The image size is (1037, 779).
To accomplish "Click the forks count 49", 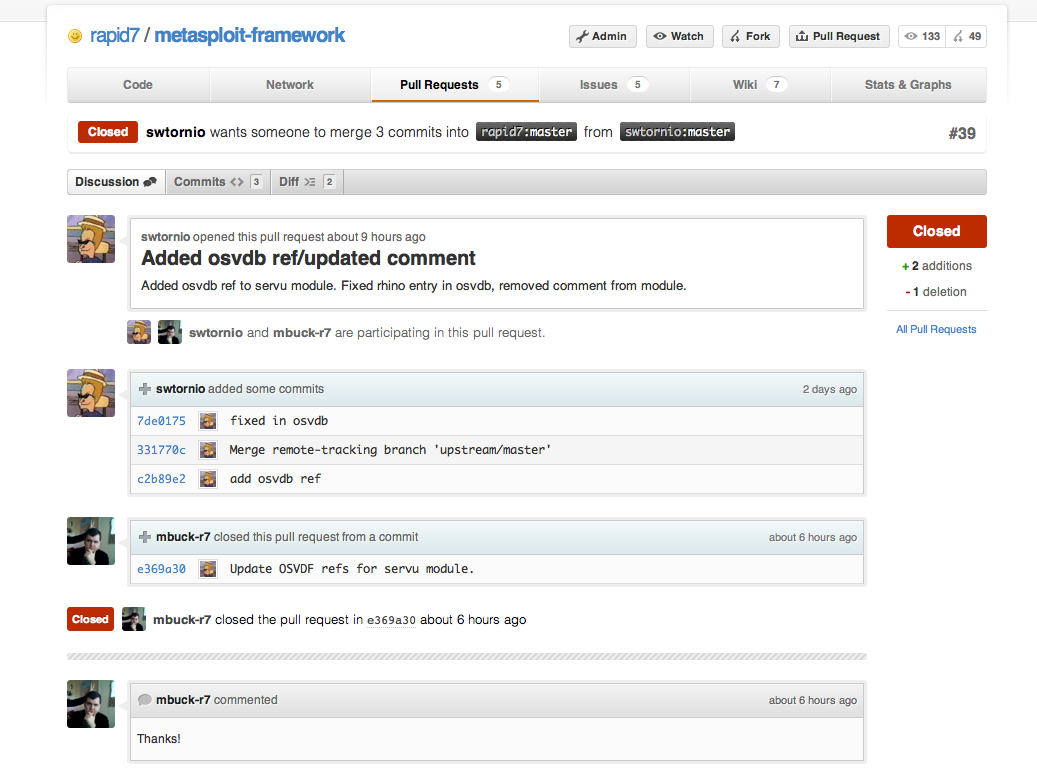I will pyautogui.click(x=967, y=36).
